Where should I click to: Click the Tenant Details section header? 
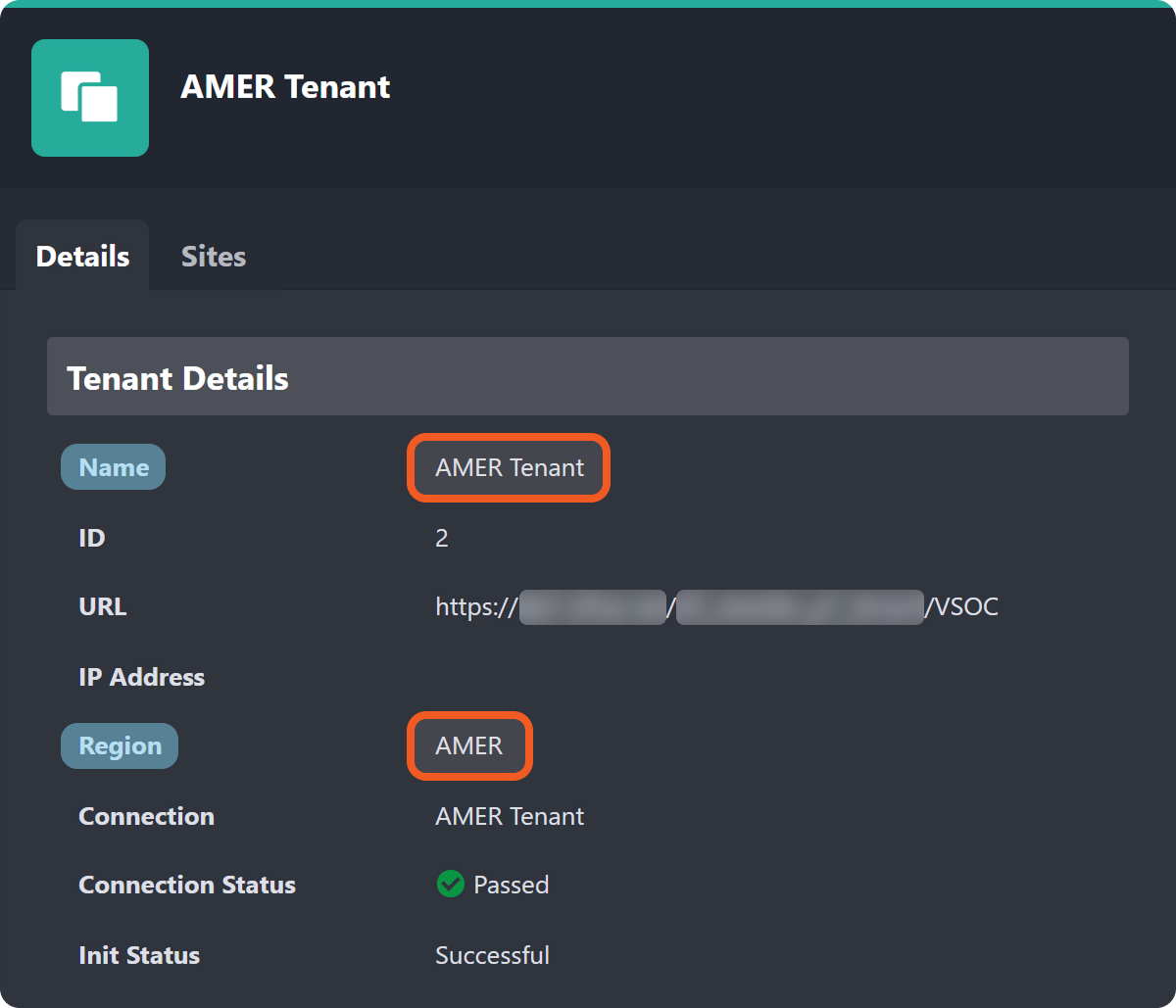177,378
